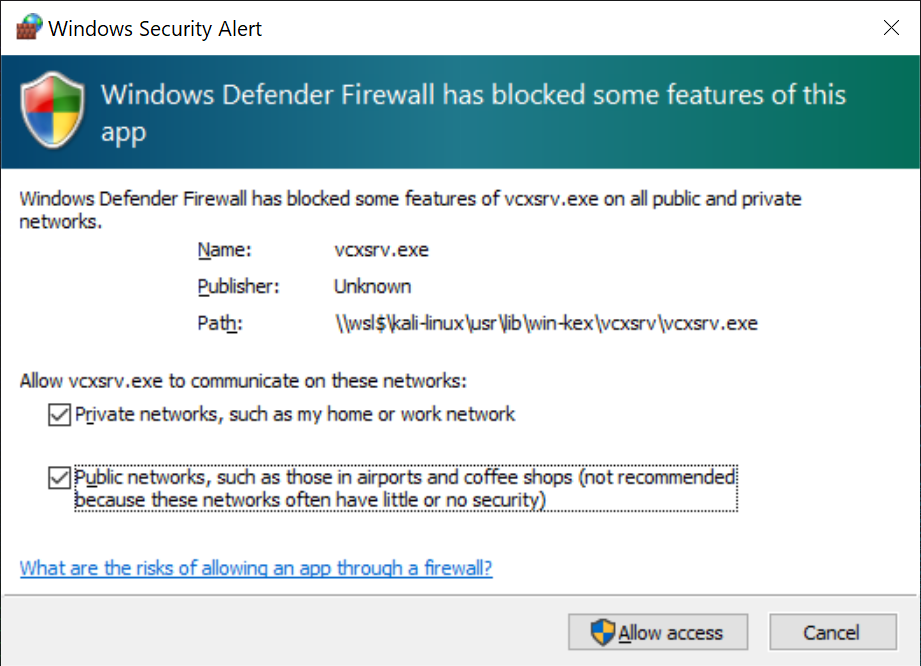
Task: Click the 'Path:' field label
Action: [220, 323]
